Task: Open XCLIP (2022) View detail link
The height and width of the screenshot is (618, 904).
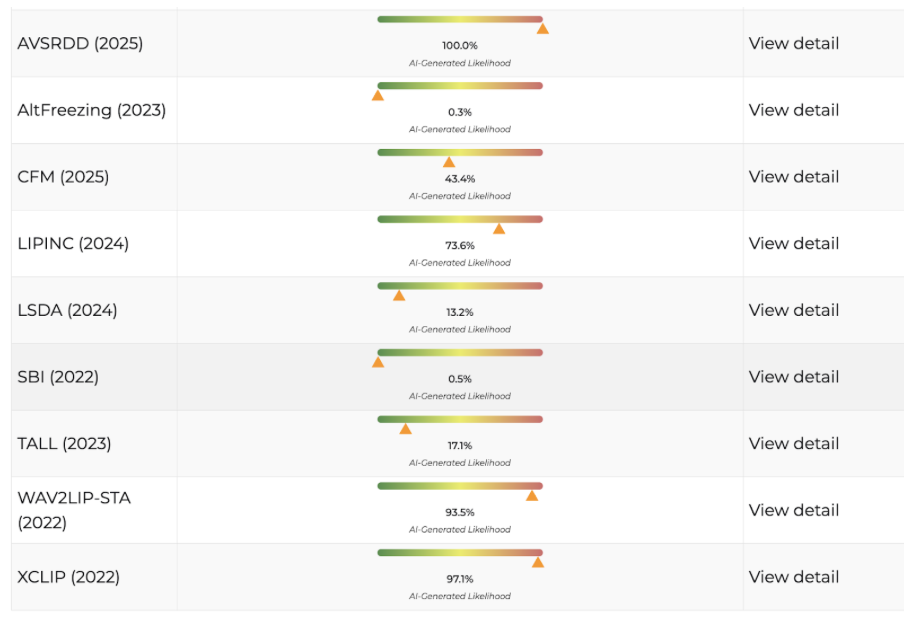Action: click(793, 577)
